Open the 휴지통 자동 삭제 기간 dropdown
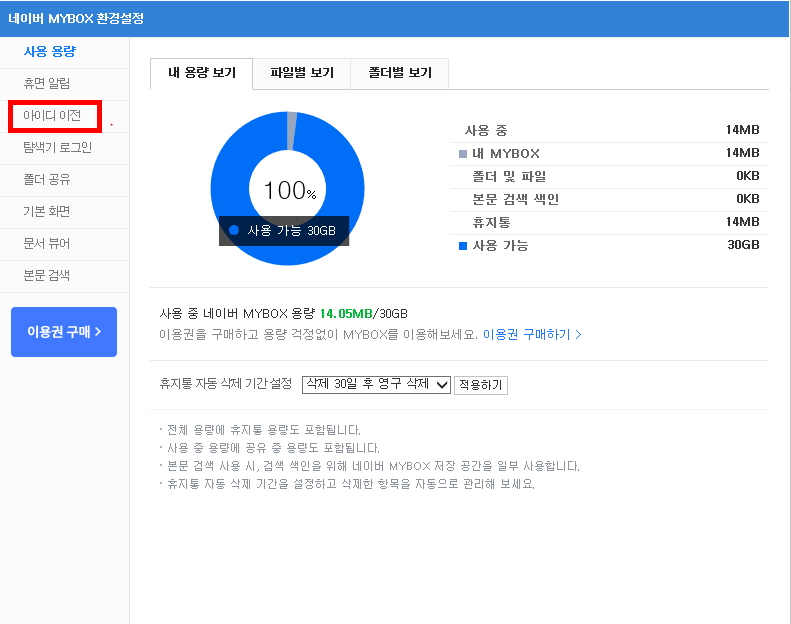Image resolution: width=791 pixels, height=624 pixels. tap(376, 384)
